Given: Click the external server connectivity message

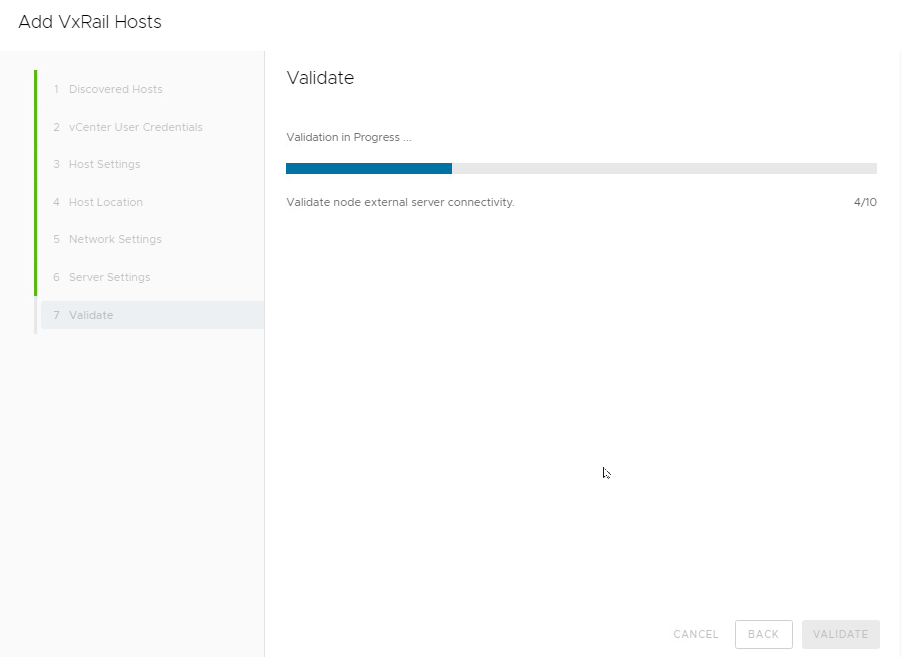Looking at the screenshot, I should [400, 203].
